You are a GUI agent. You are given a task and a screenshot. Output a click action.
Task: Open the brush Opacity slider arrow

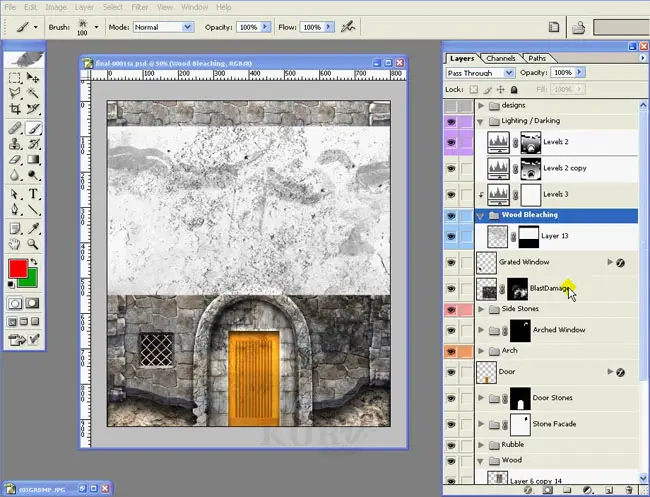point(265,27)
